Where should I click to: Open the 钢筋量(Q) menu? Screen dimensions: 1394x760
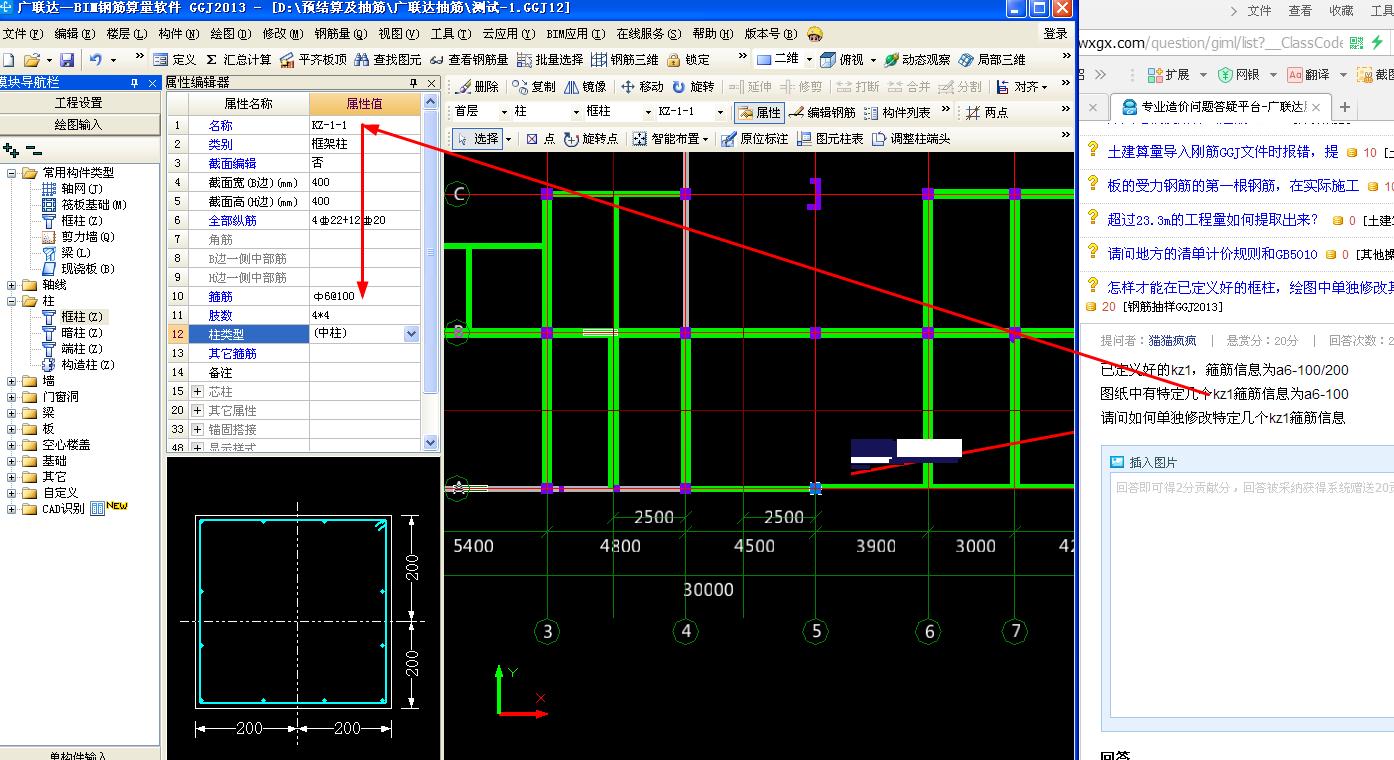(340, 34)
